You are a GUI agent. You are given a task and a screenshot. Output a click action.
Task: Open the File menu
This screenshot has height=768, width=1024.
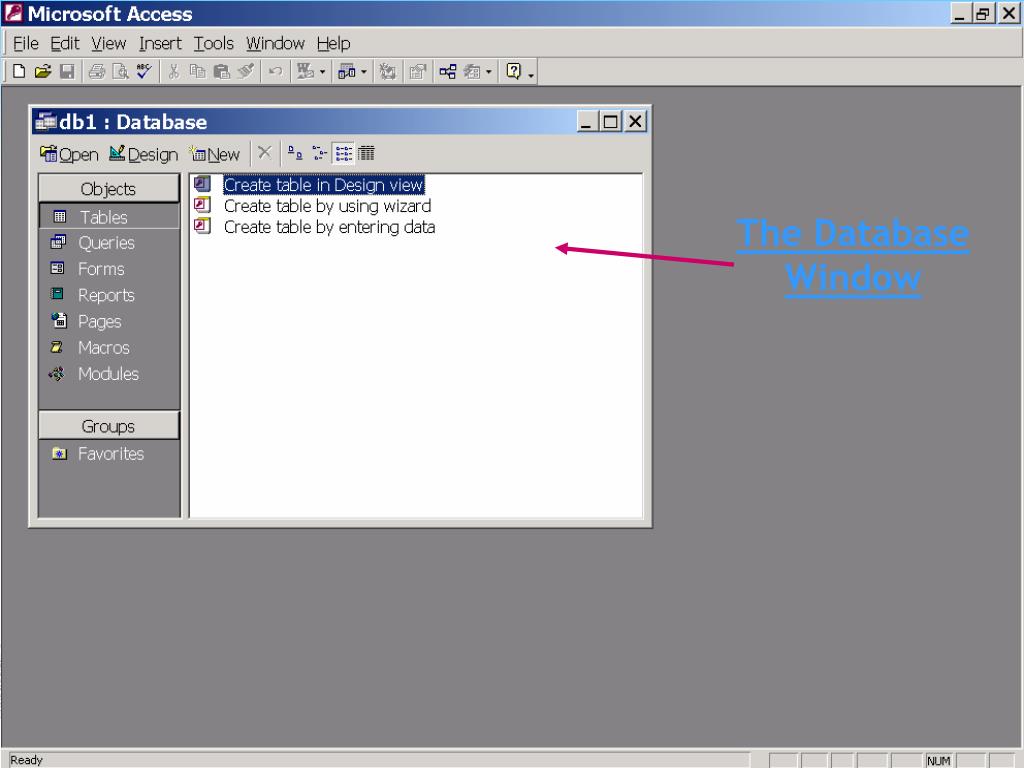(x=25, y=43)
